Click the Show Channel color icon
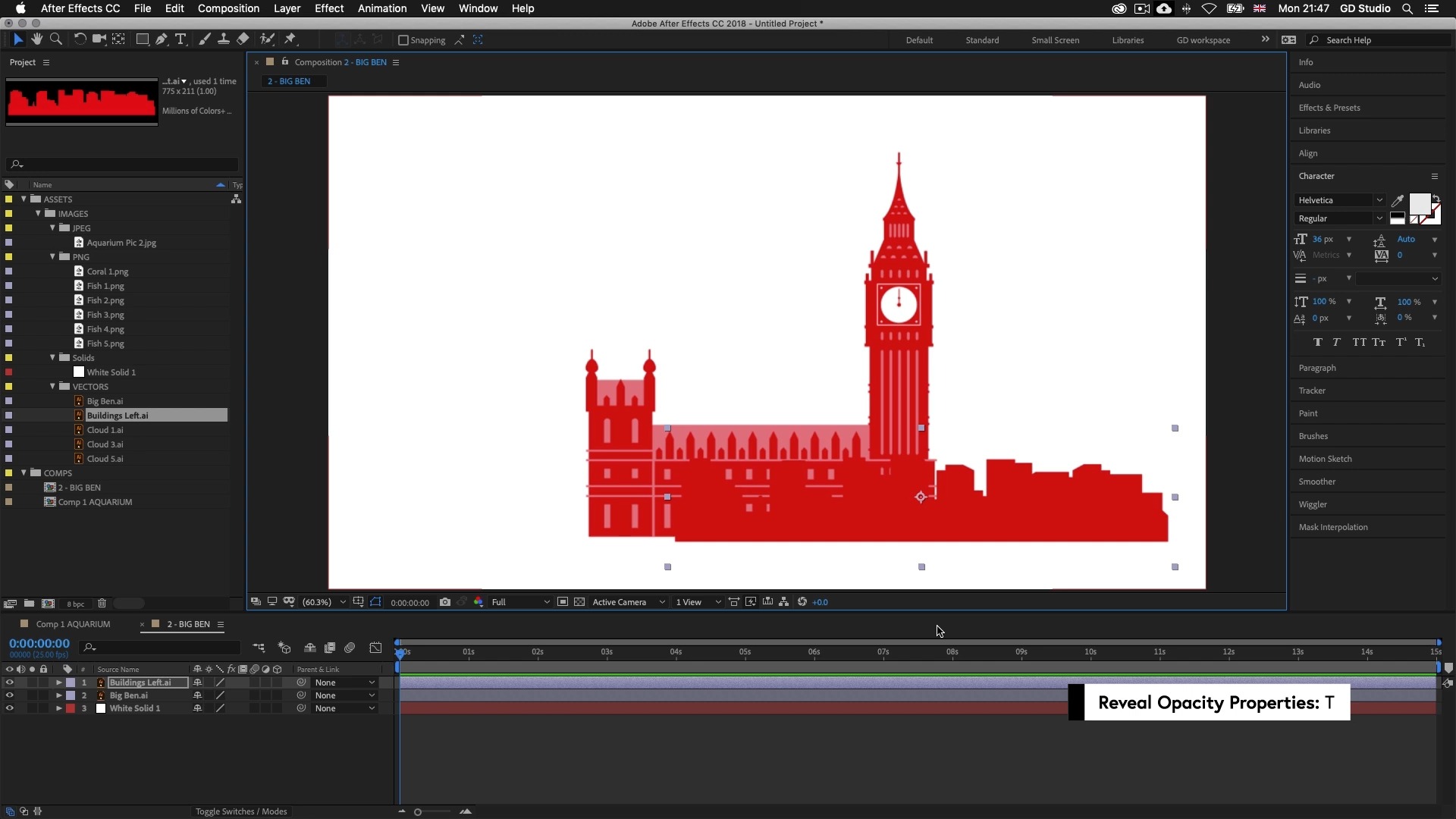This screenshot has width=1456, height=819. [x=479, y=602]
